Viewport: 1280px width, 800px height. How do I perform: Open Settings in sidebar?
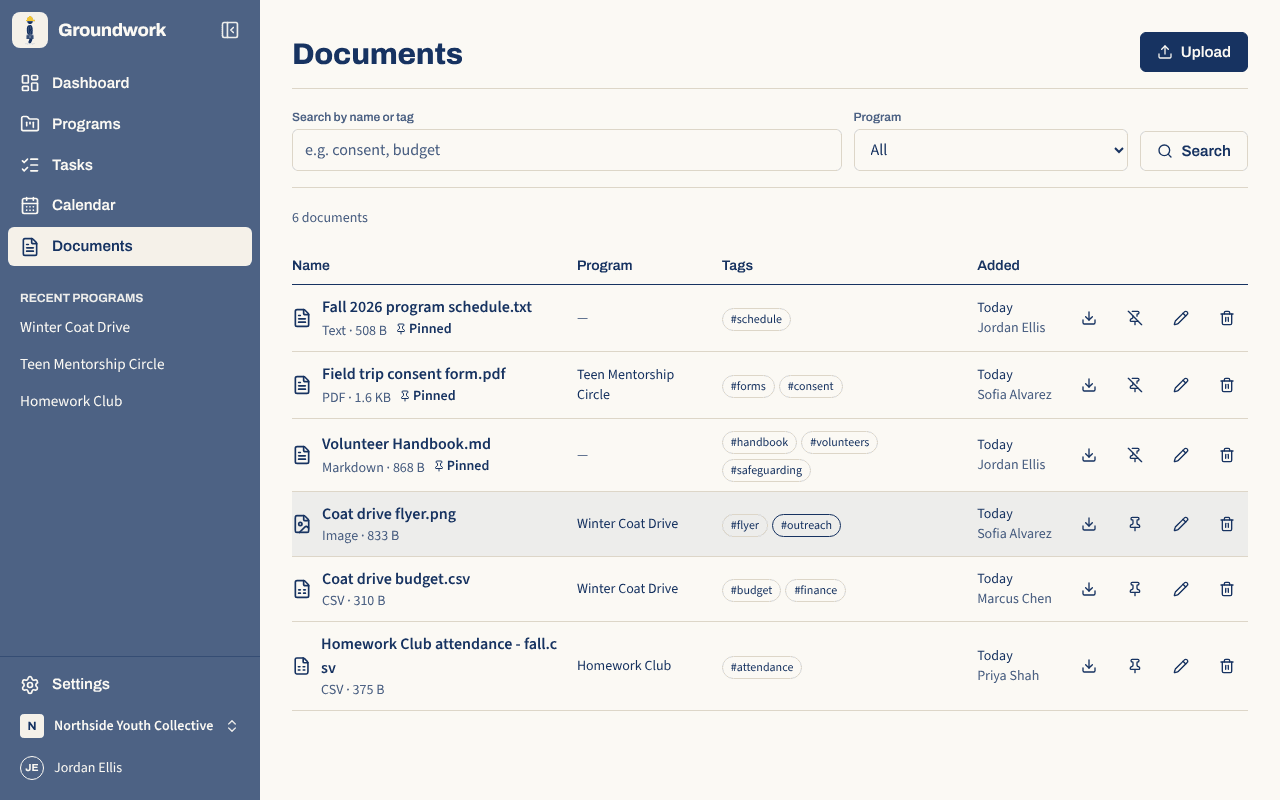point(130,684)
